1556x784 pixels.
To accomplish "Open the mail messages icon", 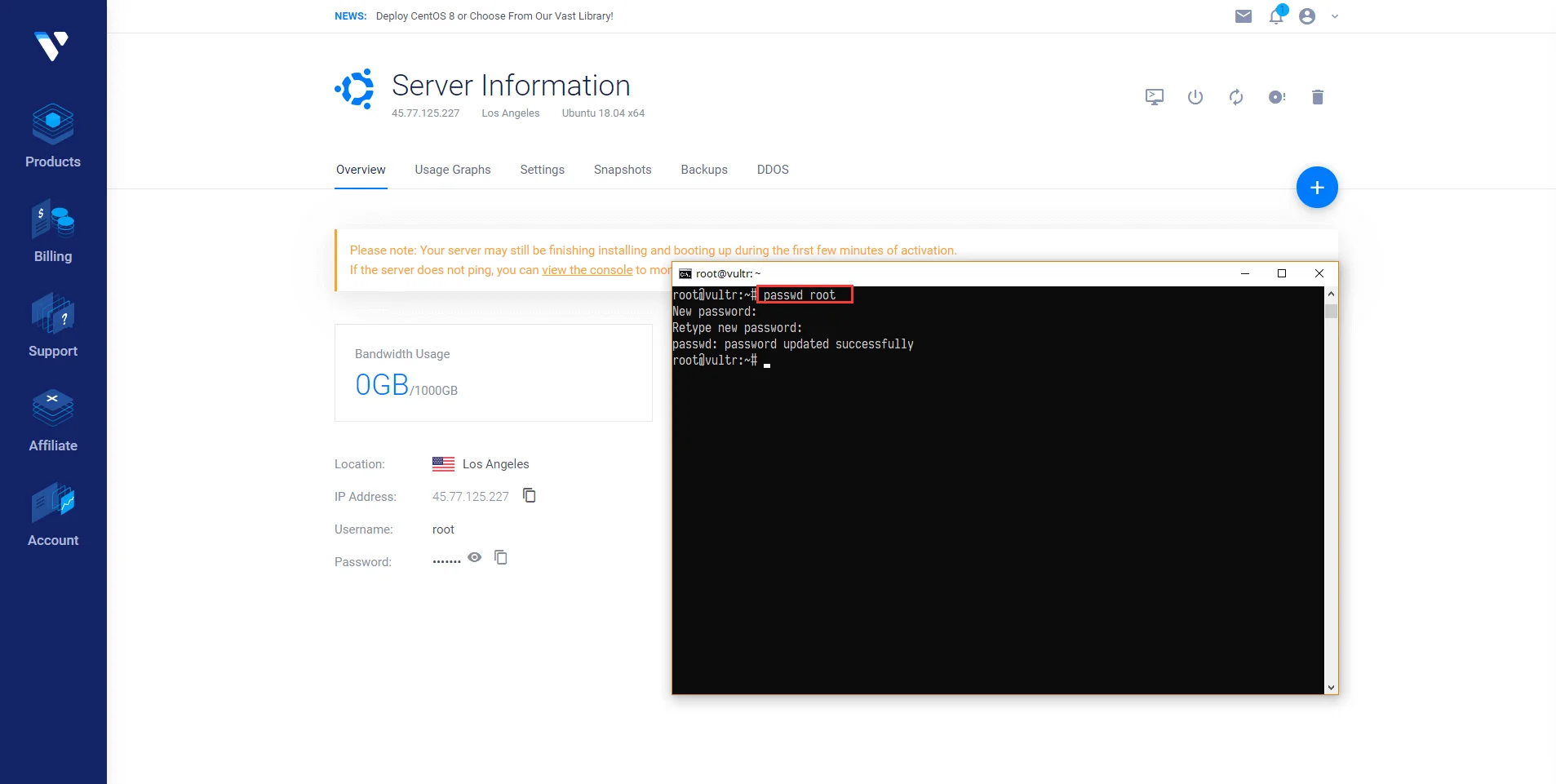I will [x=1243, y=16].
